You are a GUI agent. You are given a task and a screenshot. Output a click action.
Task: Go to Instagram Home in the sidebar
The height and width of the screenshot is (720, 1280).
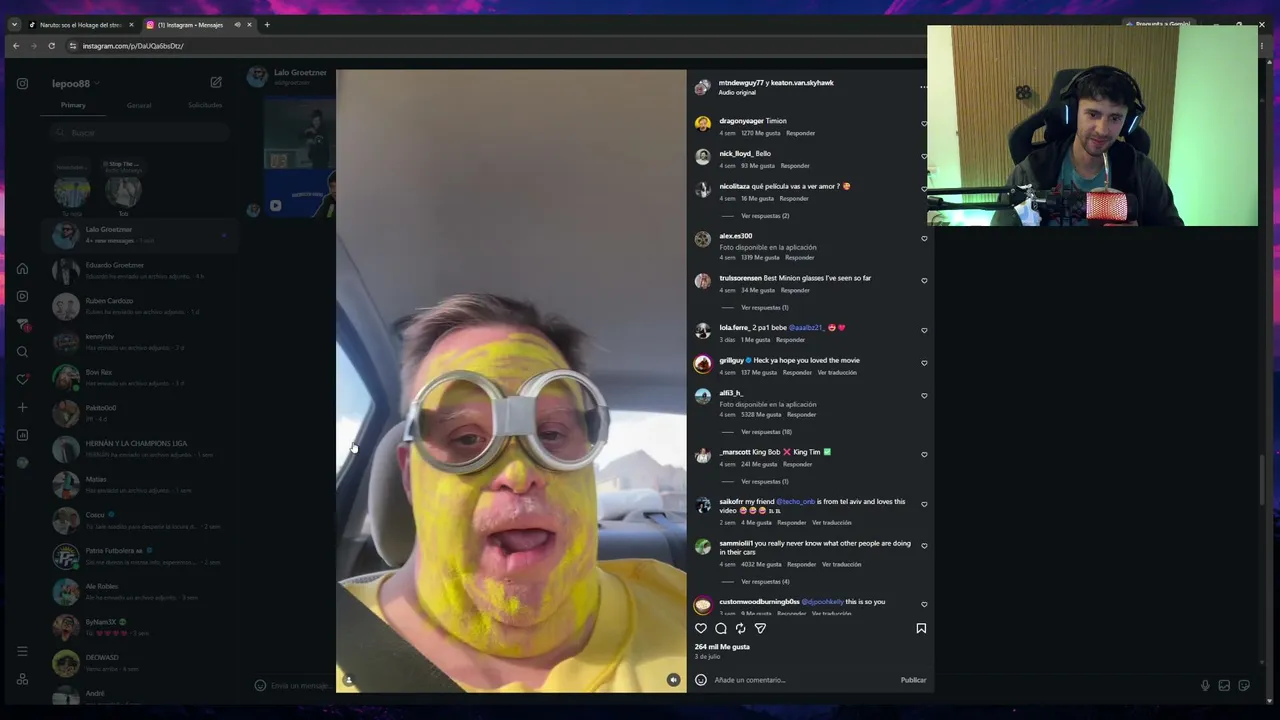22,268
